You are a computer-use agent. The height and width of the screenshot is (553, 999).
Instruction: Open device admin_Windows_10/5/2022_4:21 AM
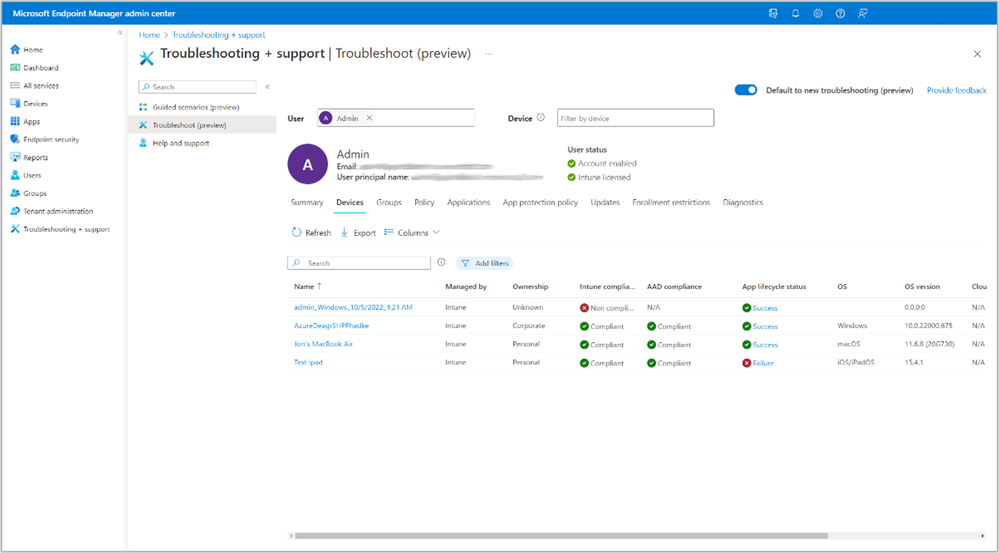[353, 307]
